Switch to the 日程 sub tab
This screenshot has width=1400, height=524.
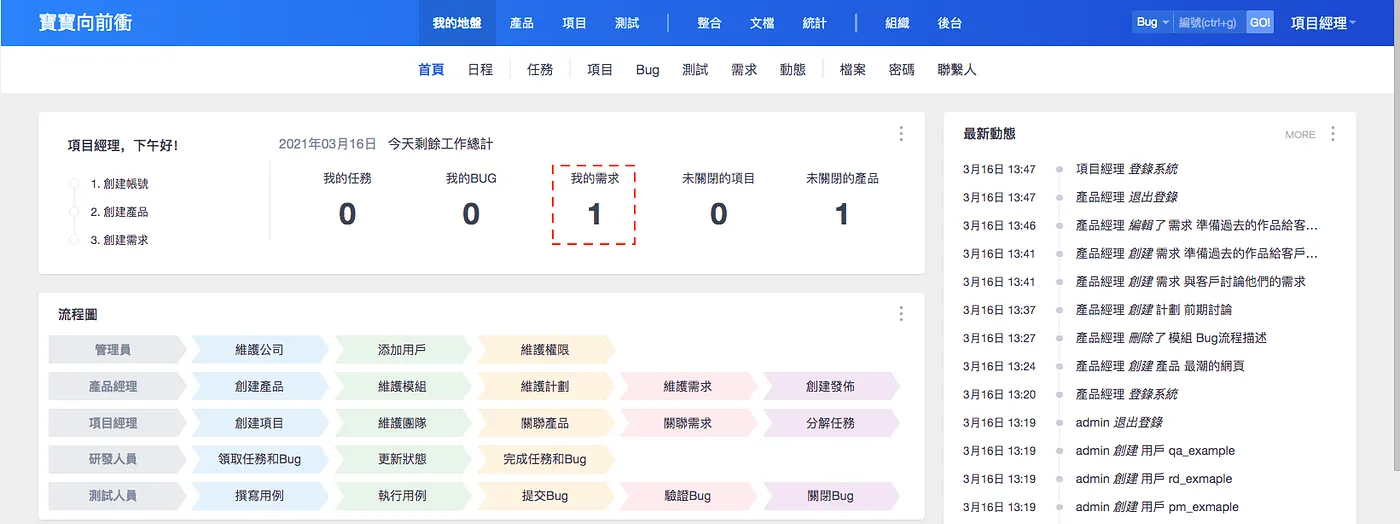click(x=480, y=70)
